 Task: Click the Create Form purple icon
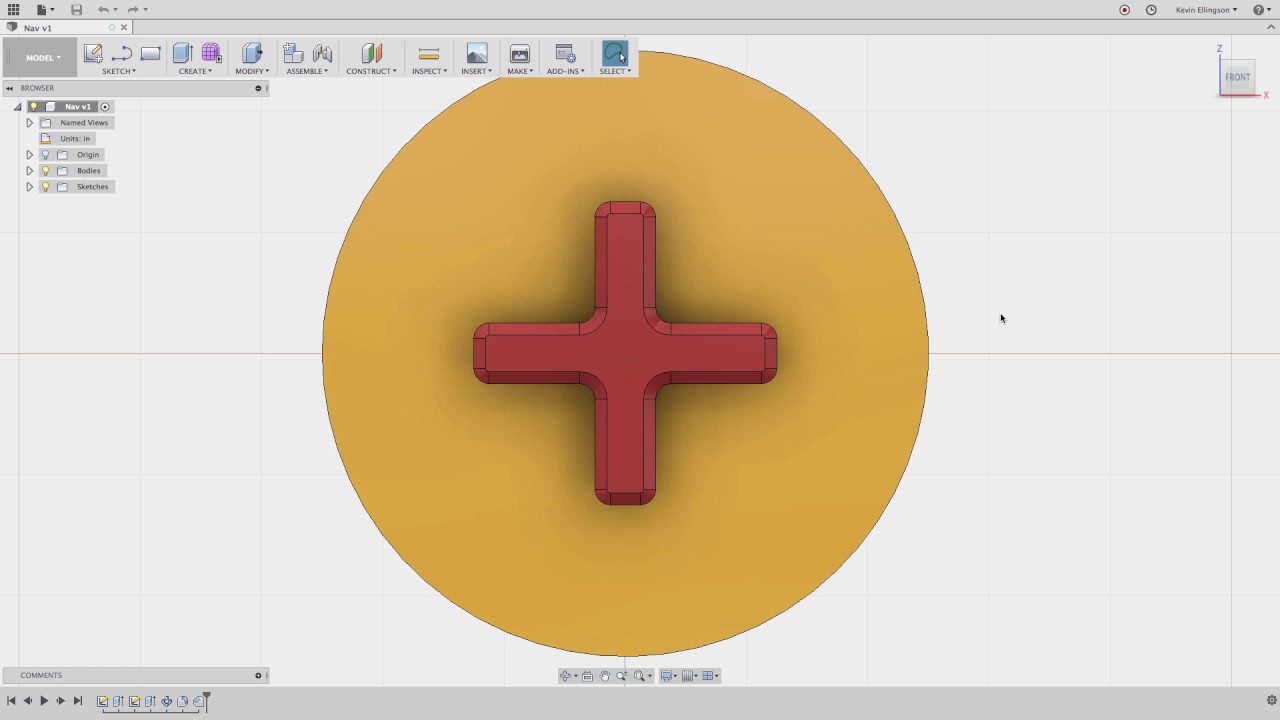(211, 54)
